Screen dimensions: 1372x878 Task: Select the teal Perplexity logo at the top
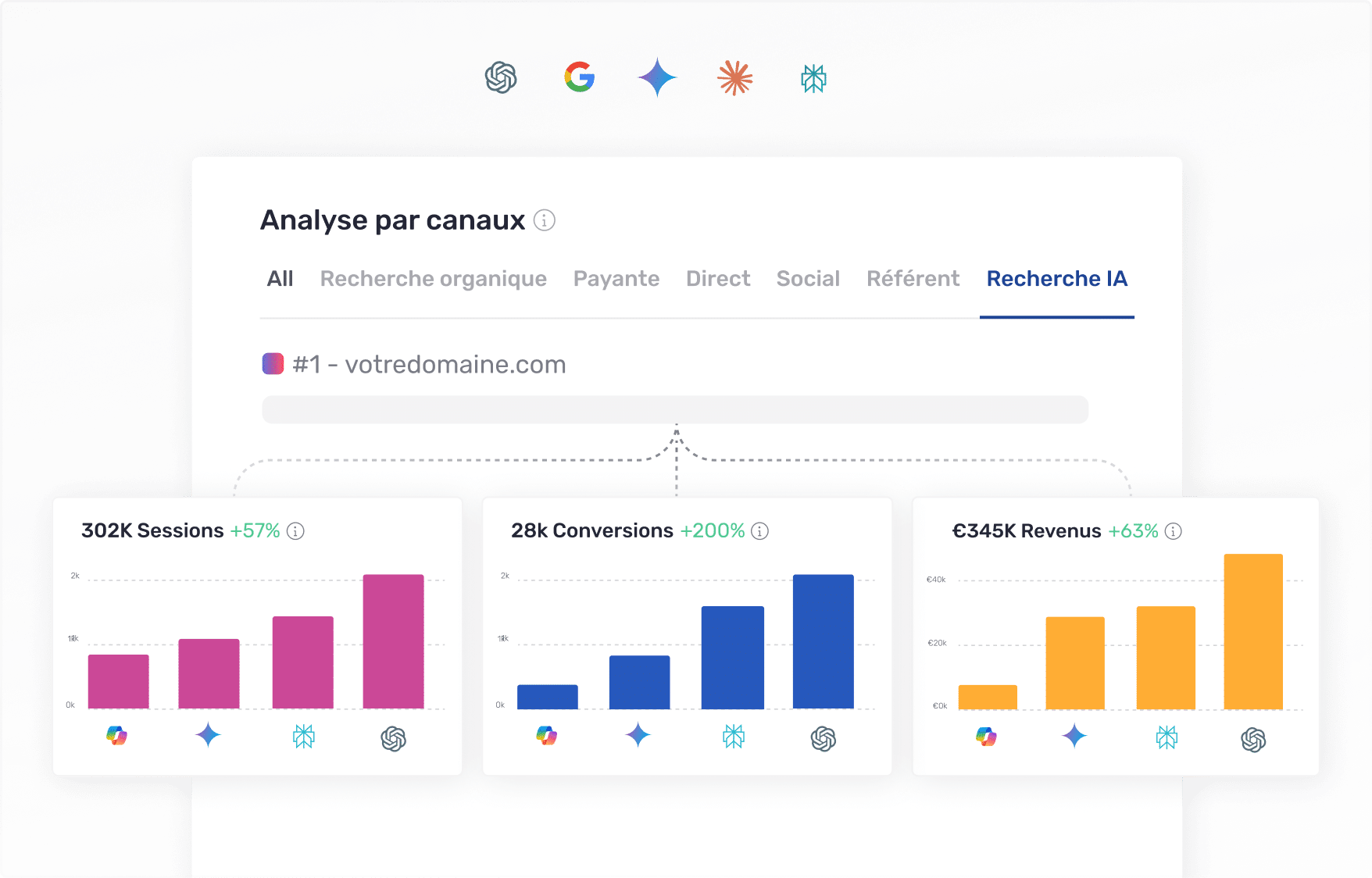[x=813, y=77]
